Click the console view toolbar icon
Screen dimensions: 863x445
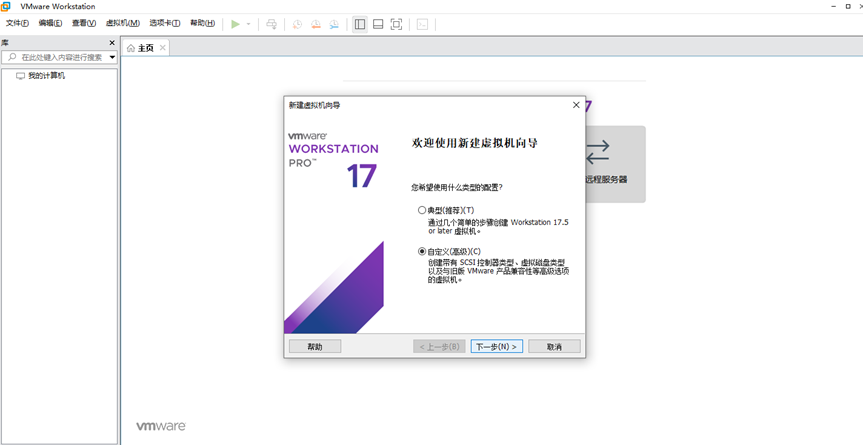[x=422, y=24]
